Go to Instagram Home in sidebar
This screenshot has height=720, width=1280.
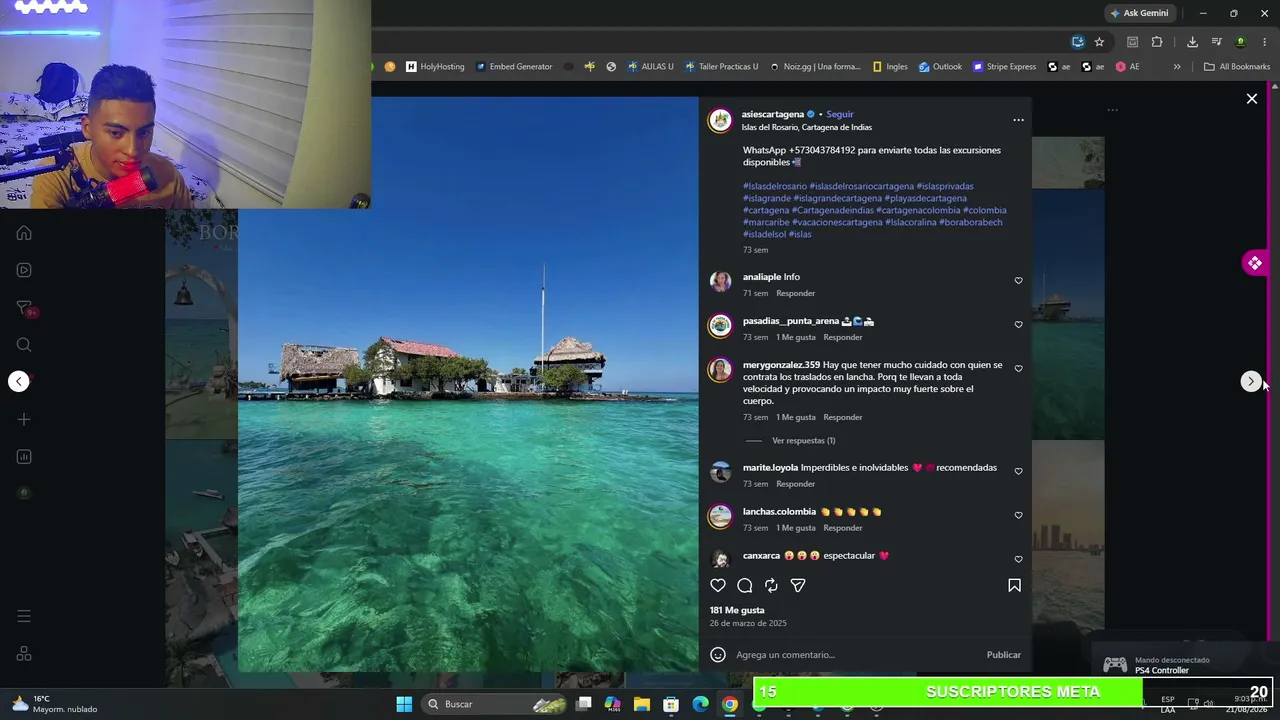pyautogui.click(x=24, y=233)
